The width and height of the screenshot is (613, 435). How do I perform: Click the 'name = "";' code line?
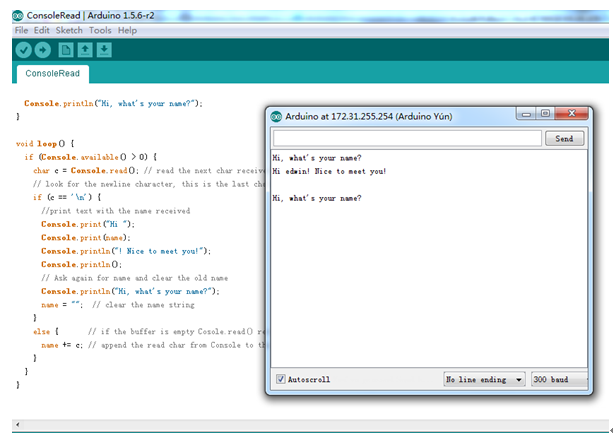62,305
